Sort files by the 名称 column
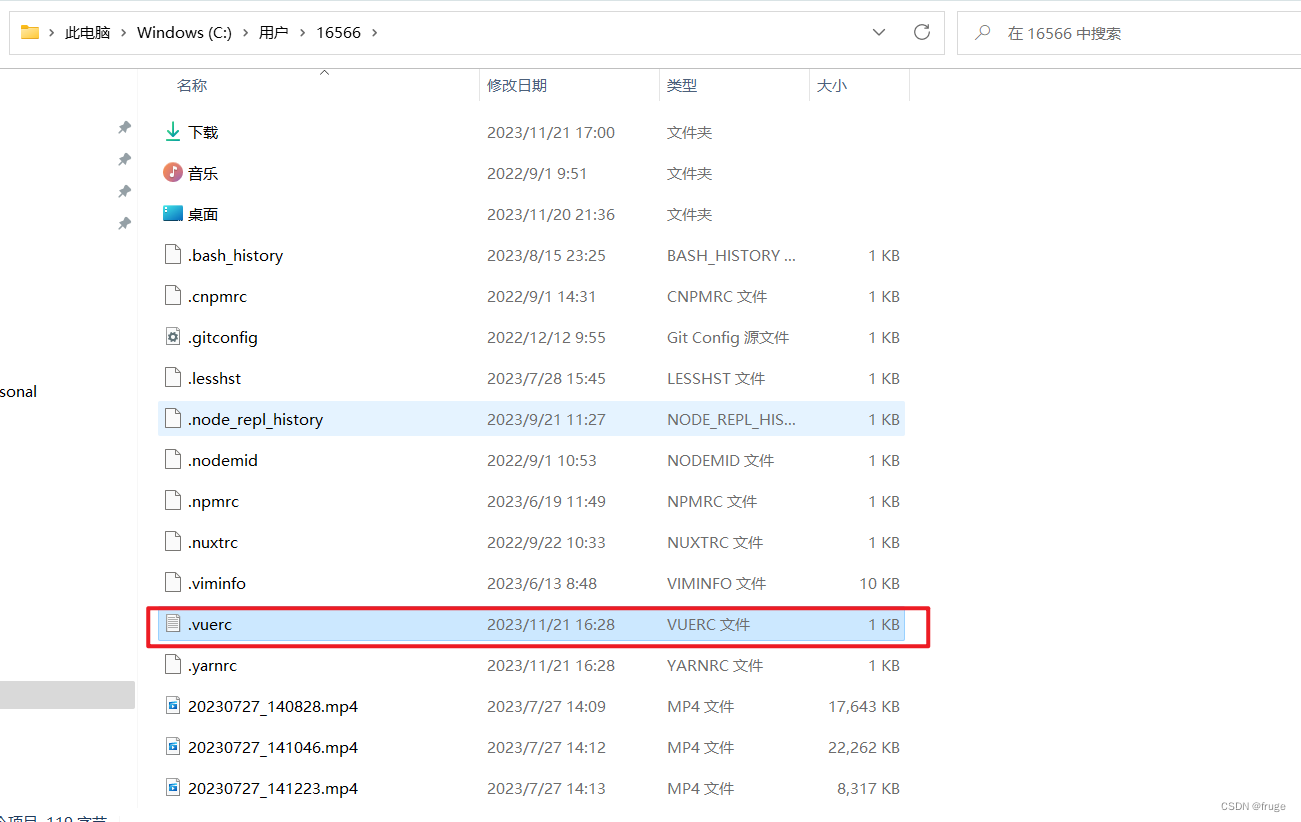 tap(192, 86)
